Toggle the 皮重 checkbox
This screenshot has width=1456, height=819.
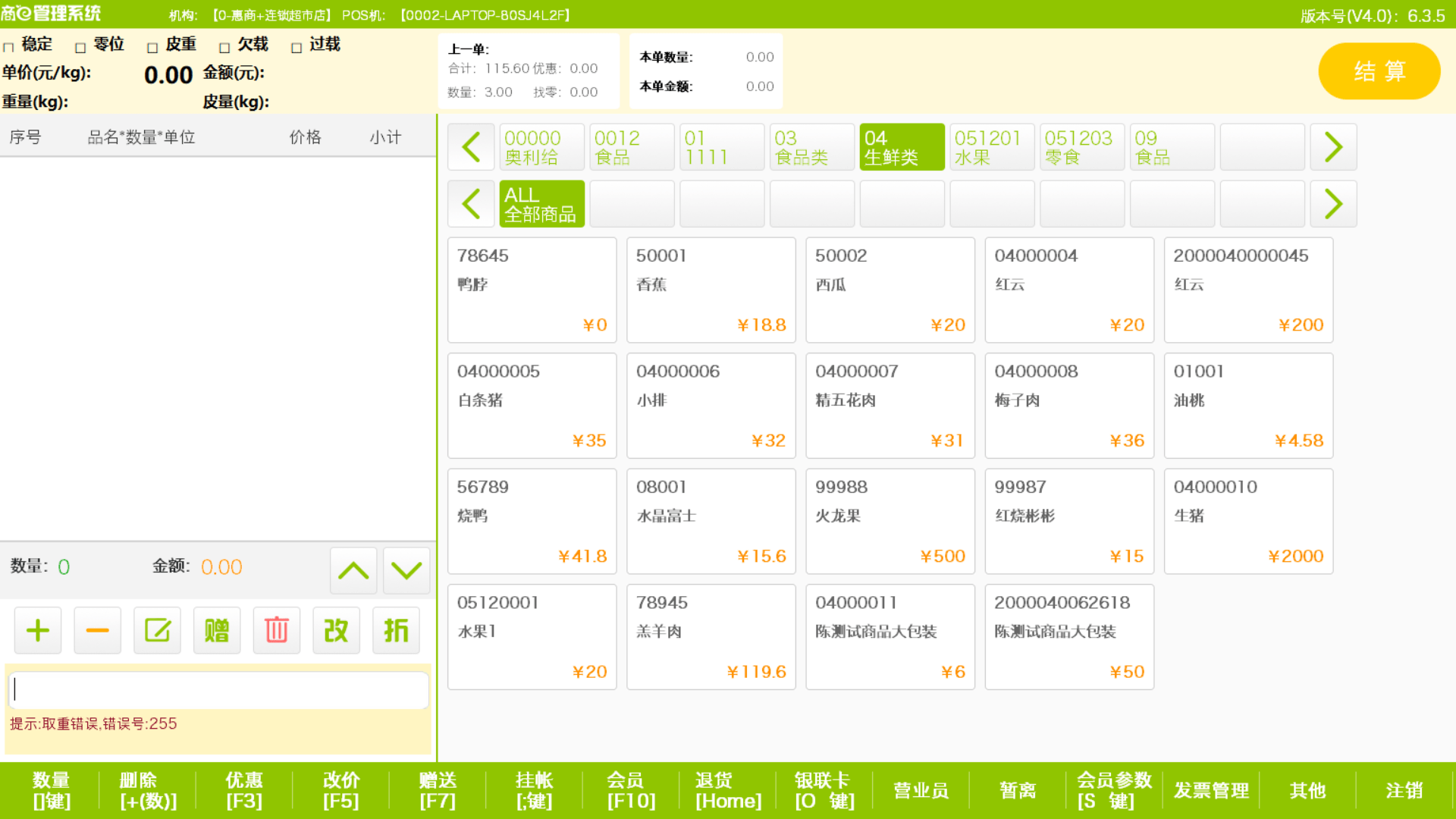[x=152, y=48]
